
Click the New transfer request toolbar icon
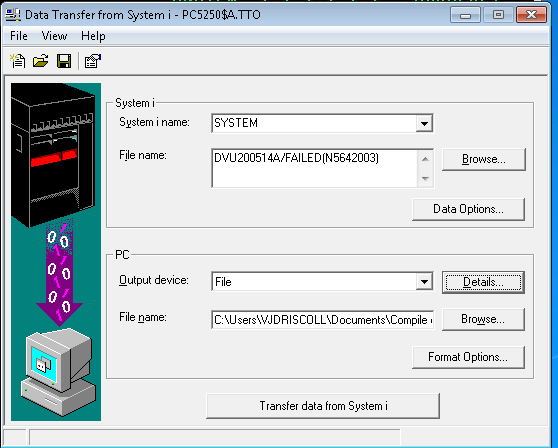17,61
